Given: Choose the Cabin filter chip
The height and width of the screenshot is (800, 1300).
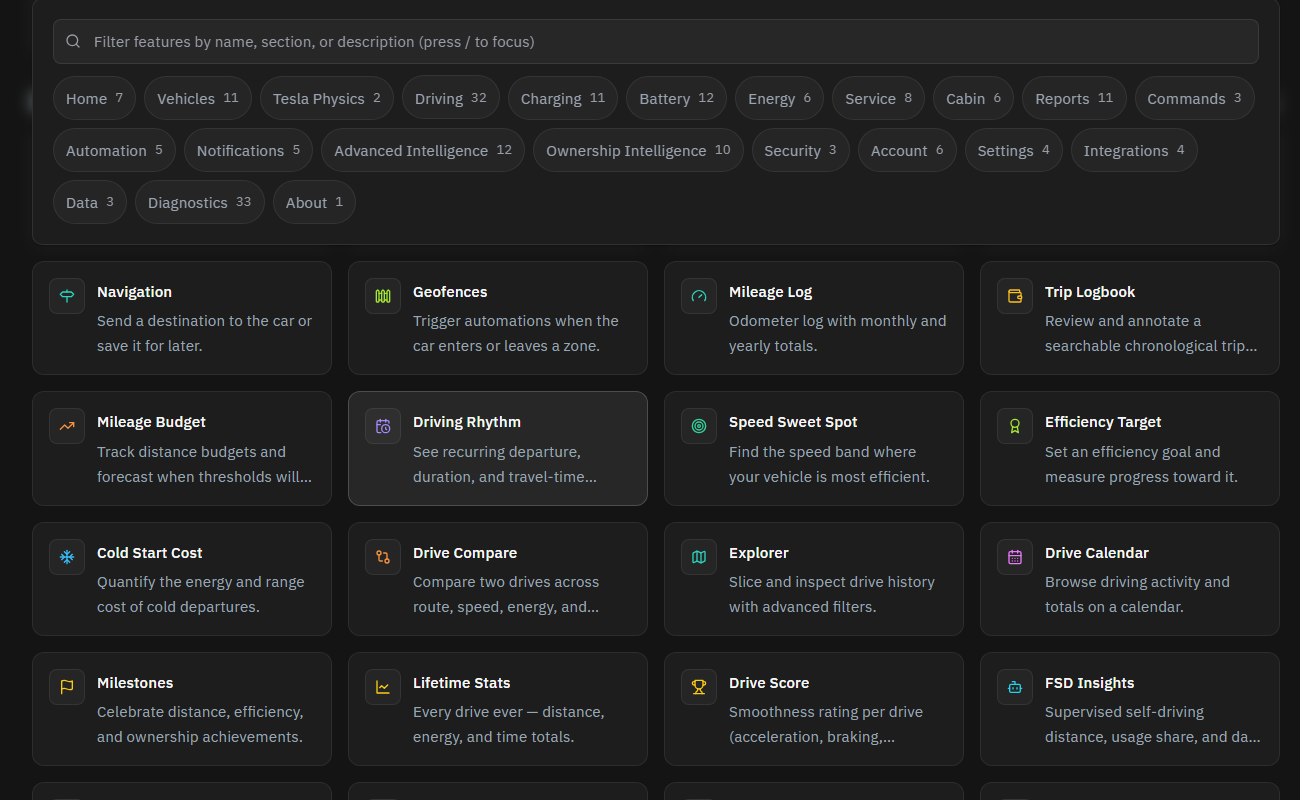Looking at the screenshot, I should tap(974, 98).
